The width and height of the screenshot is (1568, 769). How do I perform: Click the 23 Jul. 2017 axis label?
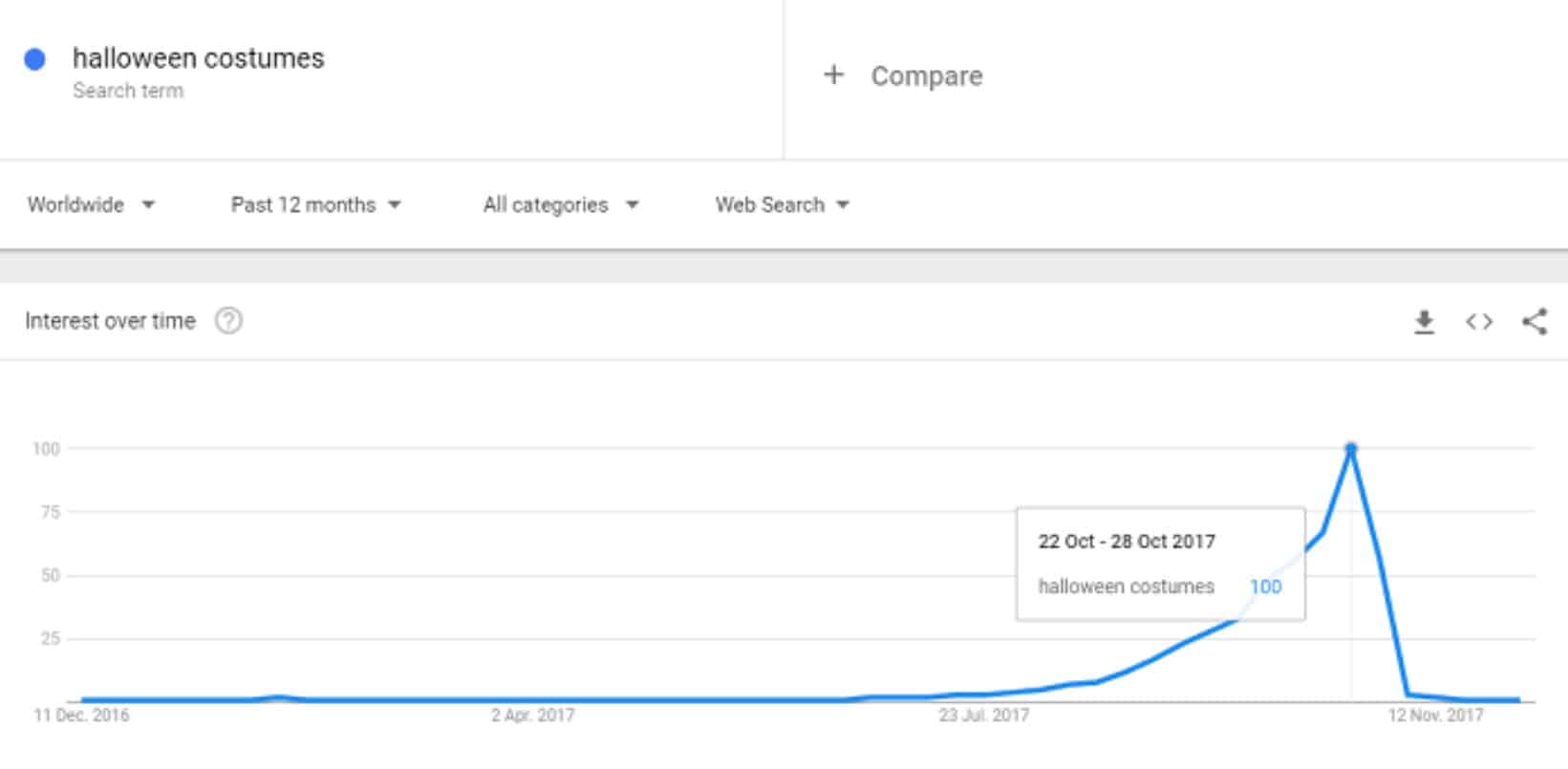pyautogui.click(x=983, y=715)
